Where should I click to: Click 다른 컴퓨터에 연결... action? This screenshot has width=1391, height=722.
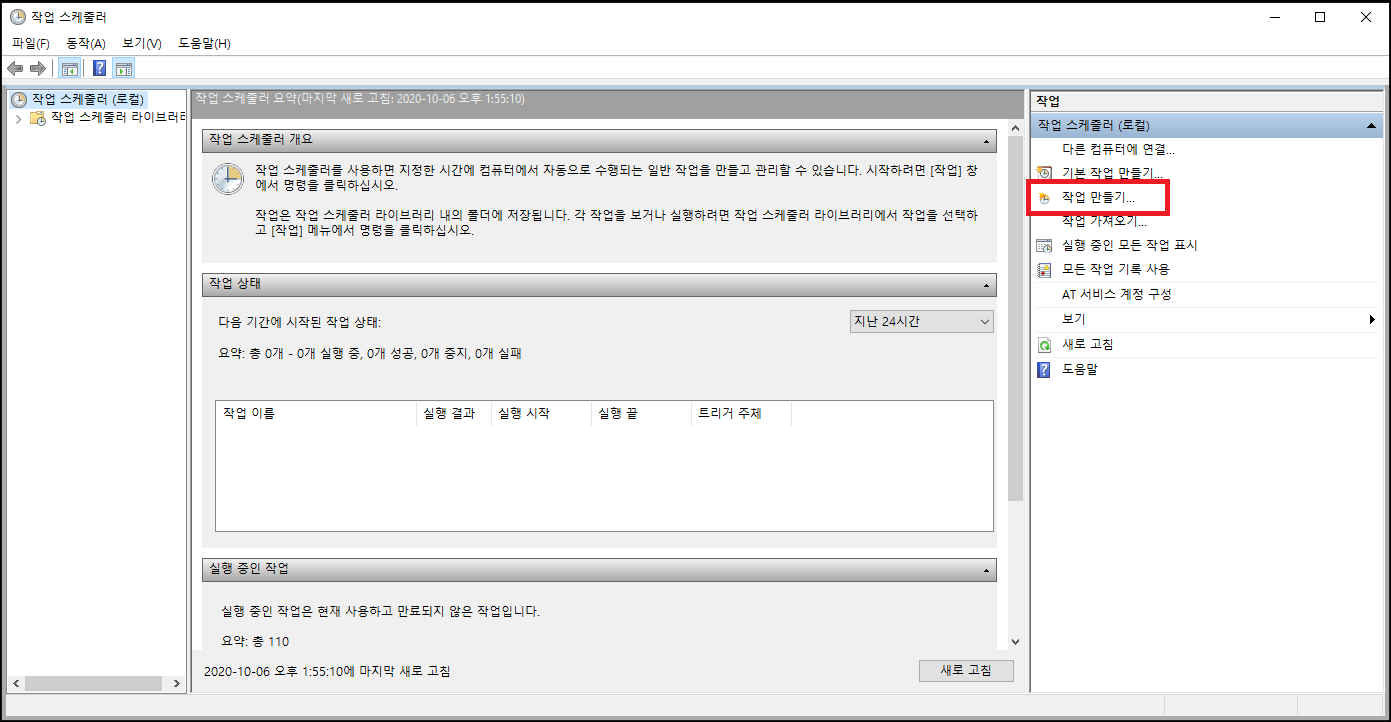tap(1118, 150)
